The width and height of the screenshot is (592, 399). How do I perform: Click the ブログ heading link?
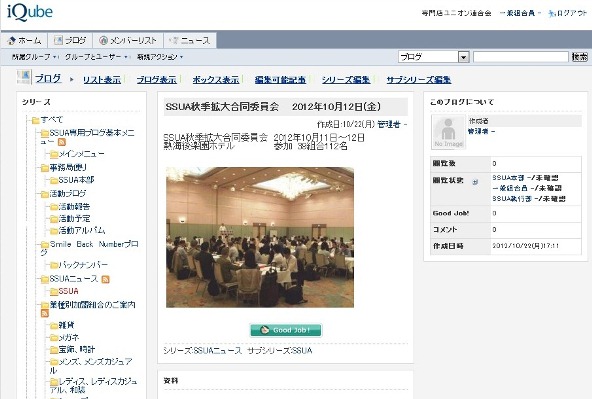point(48,79)
